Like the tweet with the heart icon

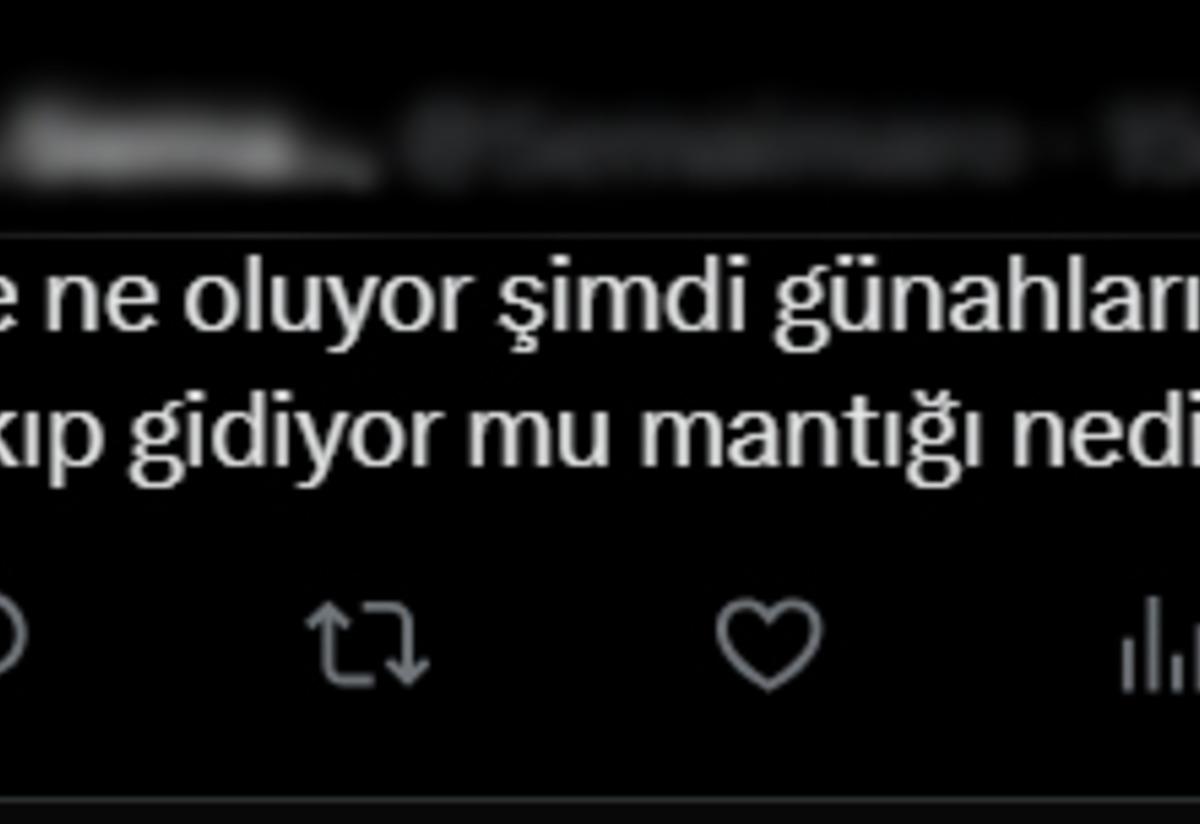click(768, 644)
